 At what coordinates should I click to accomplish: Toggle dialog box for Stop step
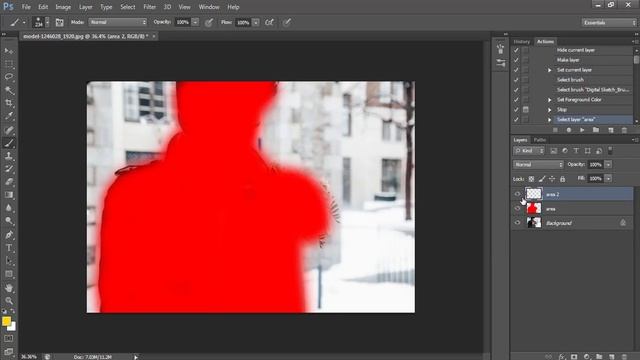pos(526,110)
